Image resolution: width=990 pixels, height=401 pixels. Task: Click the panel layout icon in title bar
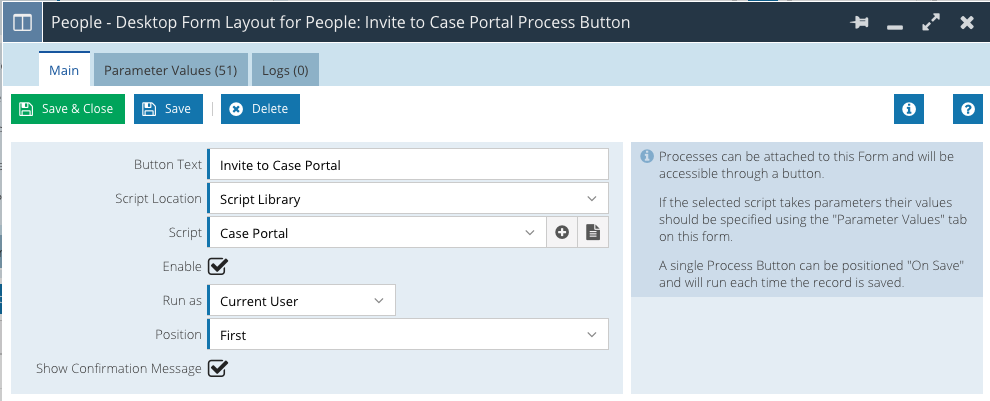[22, 22]
